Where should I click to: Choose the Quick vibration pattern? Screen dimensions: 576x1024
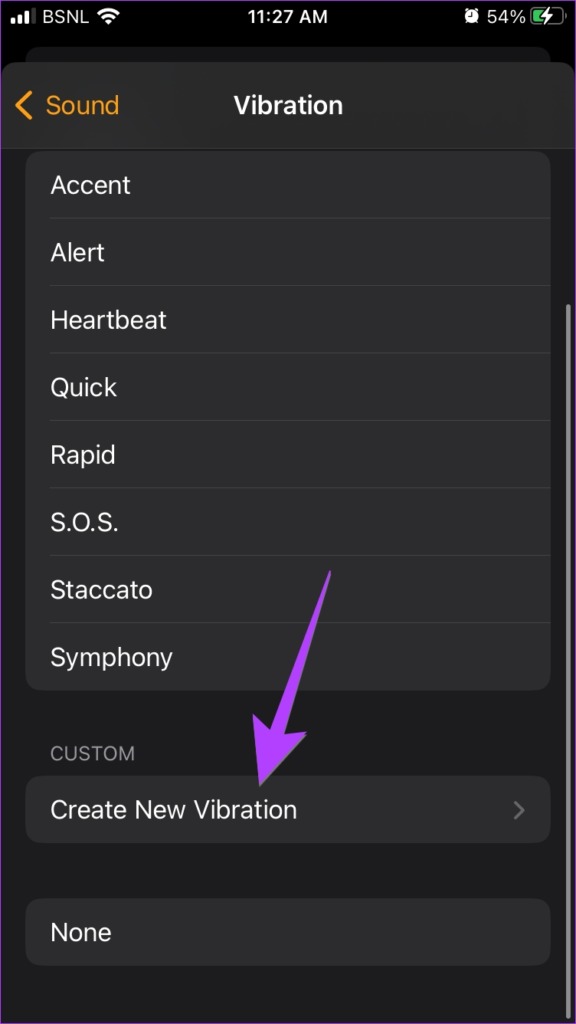click(x=288, y=387)
